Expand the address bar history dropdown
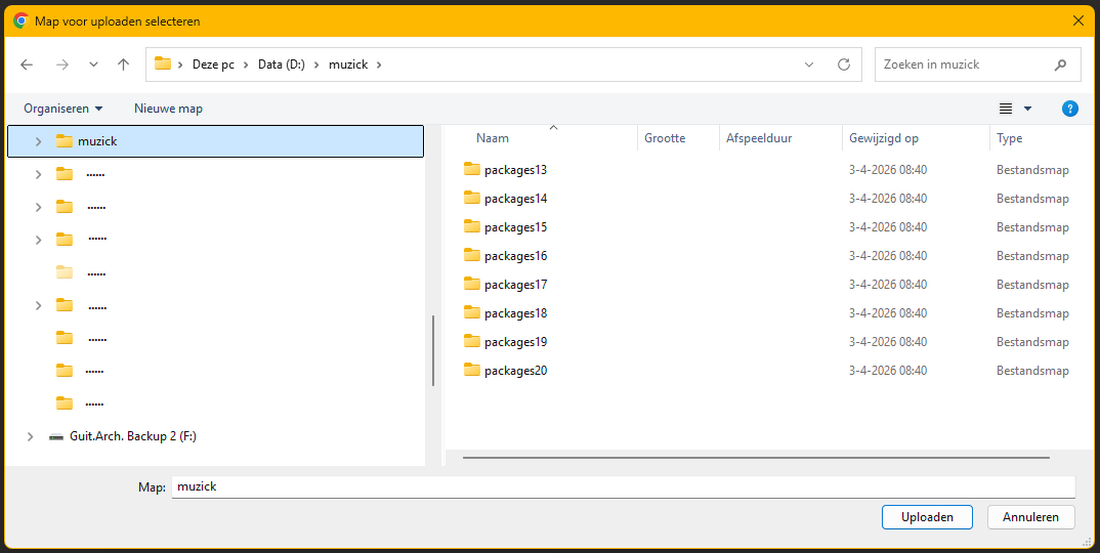This screenshot has height=553, width=1100. [809, 64]
